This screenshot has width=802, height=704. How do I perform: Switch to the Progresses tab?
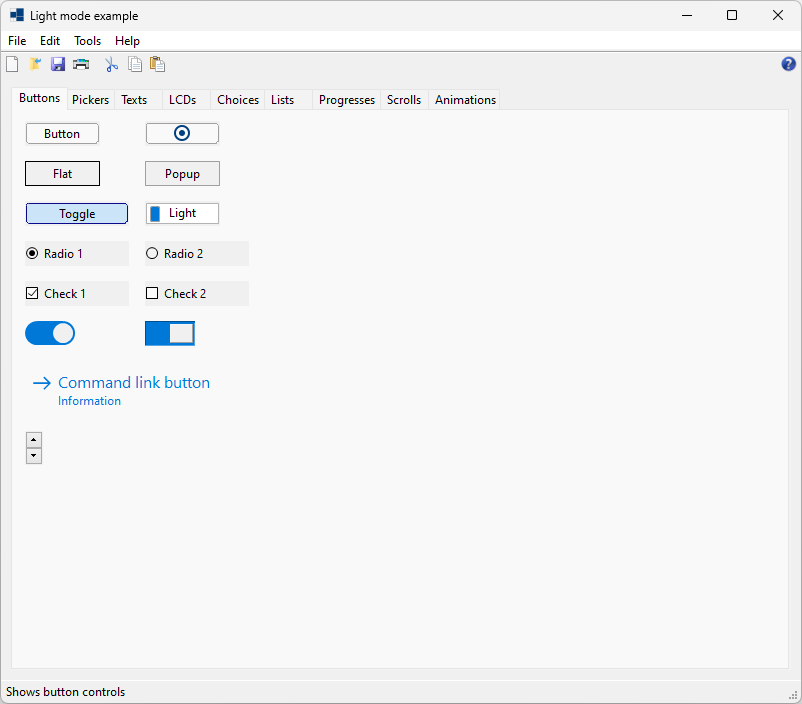(x=346, y=100)
